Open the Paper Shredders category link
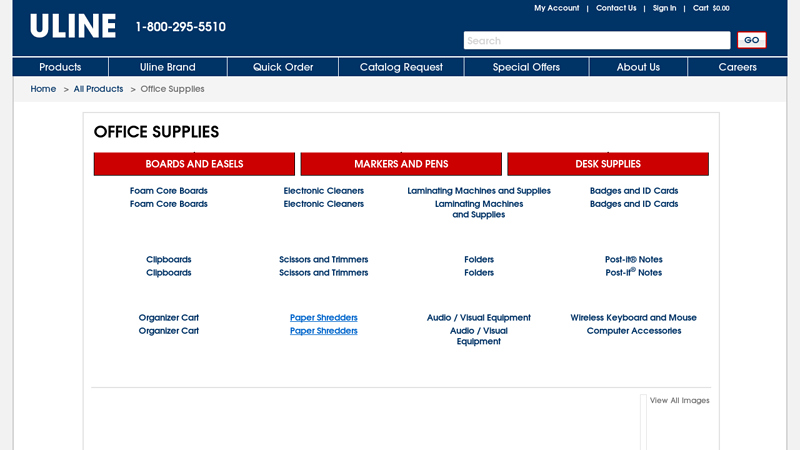 (323, 318)
